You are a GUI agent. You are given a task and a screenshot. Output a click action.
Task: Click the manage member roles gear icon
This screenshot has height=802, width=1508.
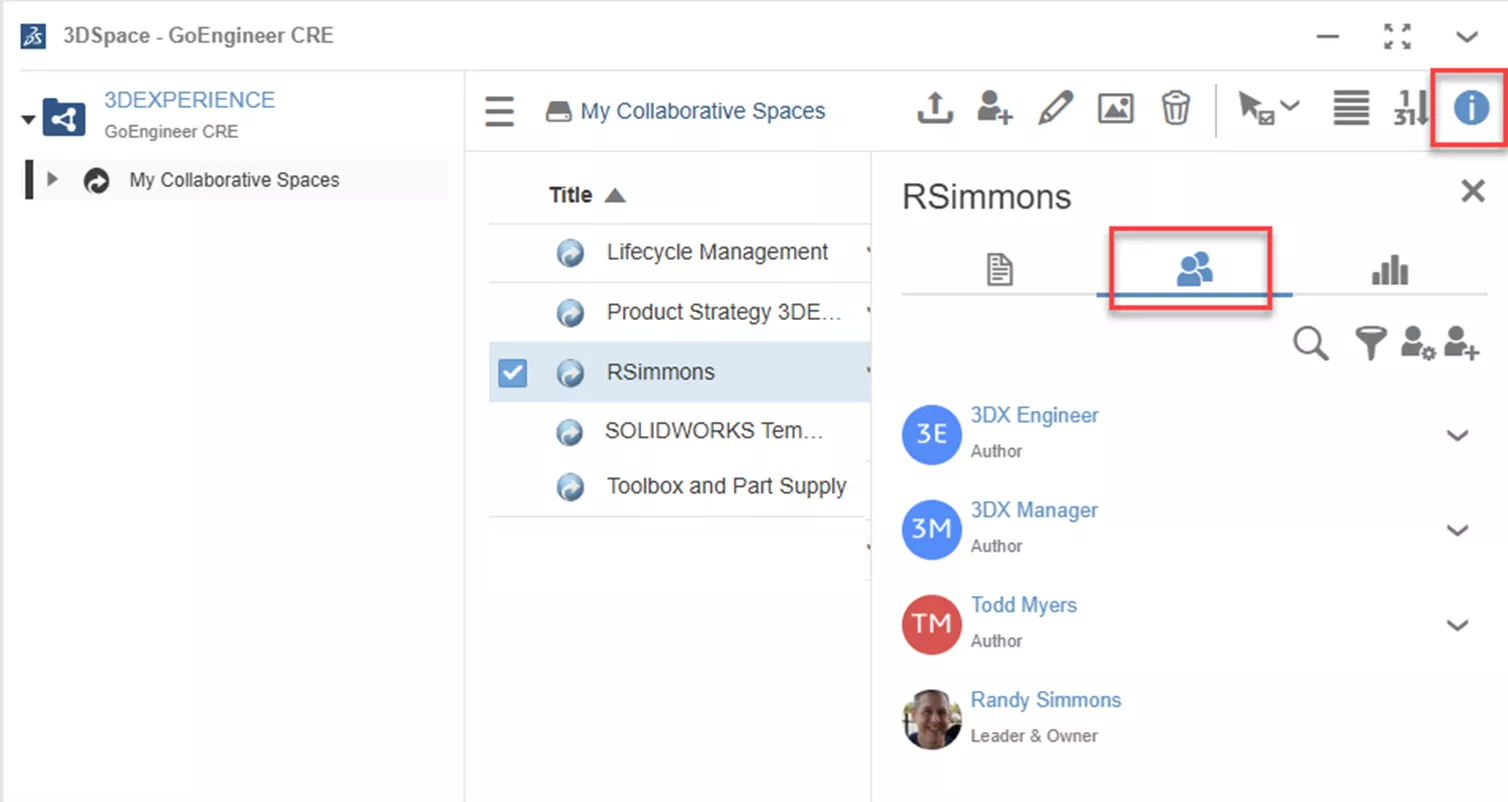(x=1417, y=344)
